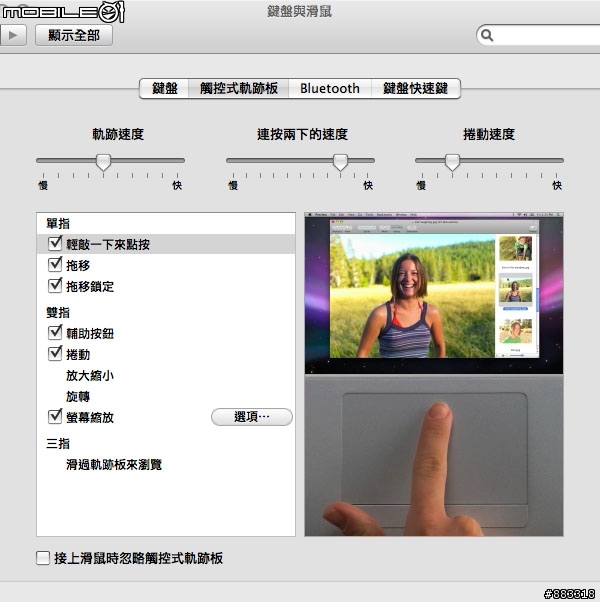Image resolution: width=600 pixels, height=602 pixels.
Task: Select the 旋轉 gesture row
Action: click(x=166, y=396)
